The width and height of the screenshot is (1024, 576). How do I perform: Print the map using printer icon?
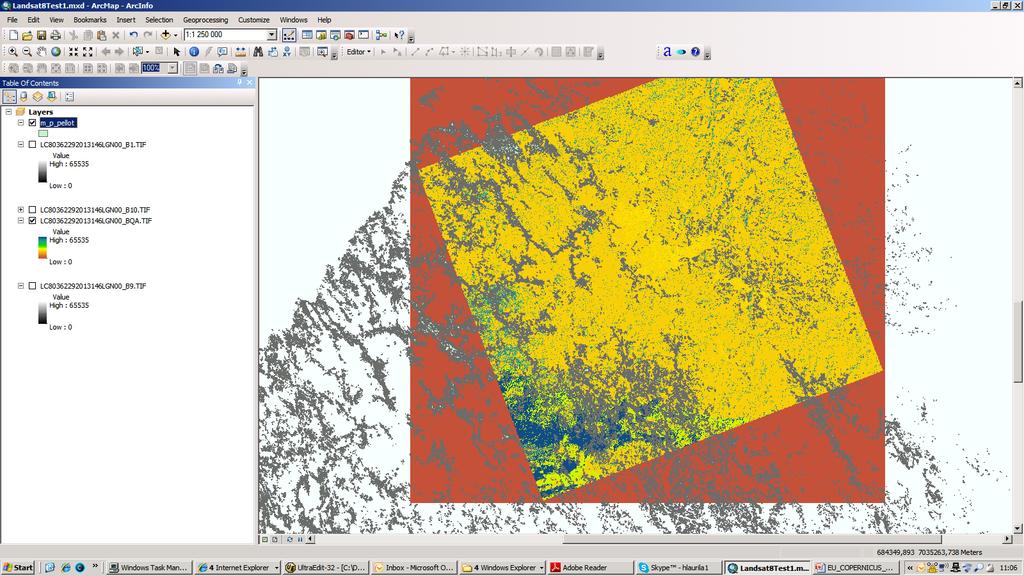(x=56, y=35)
